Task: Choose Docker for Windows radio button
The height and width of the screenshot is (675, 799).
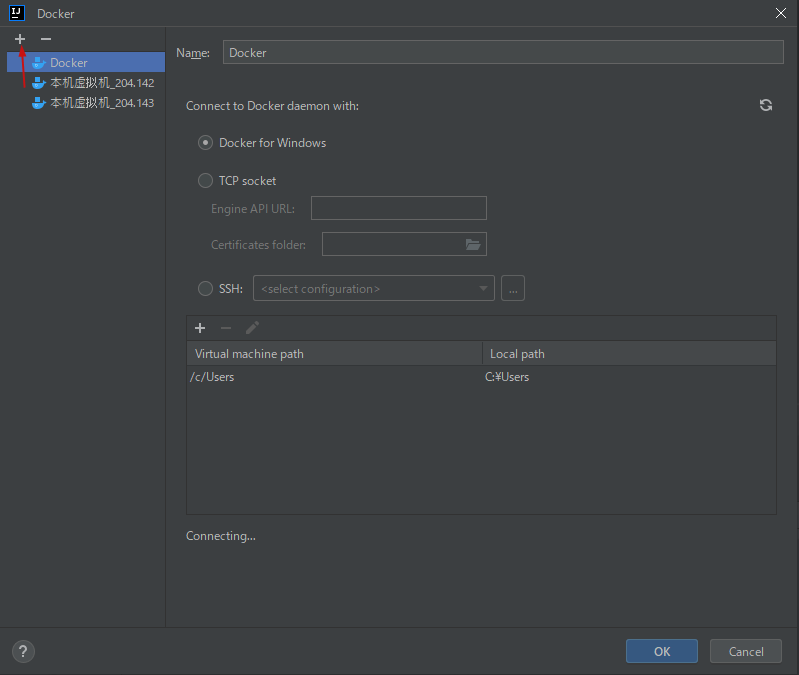Action: 205,143
